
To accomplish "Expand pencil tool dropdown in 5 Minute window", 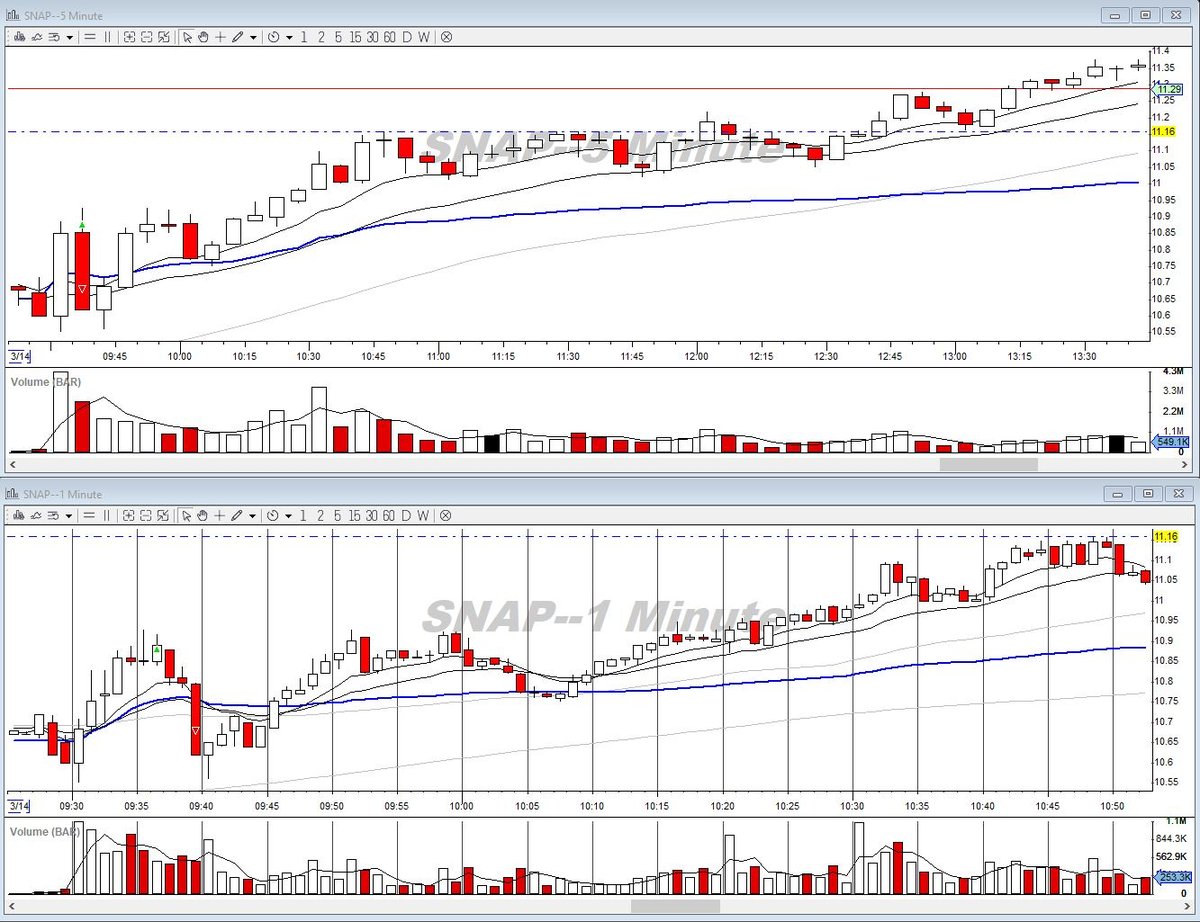I will (x=253, y=37).
